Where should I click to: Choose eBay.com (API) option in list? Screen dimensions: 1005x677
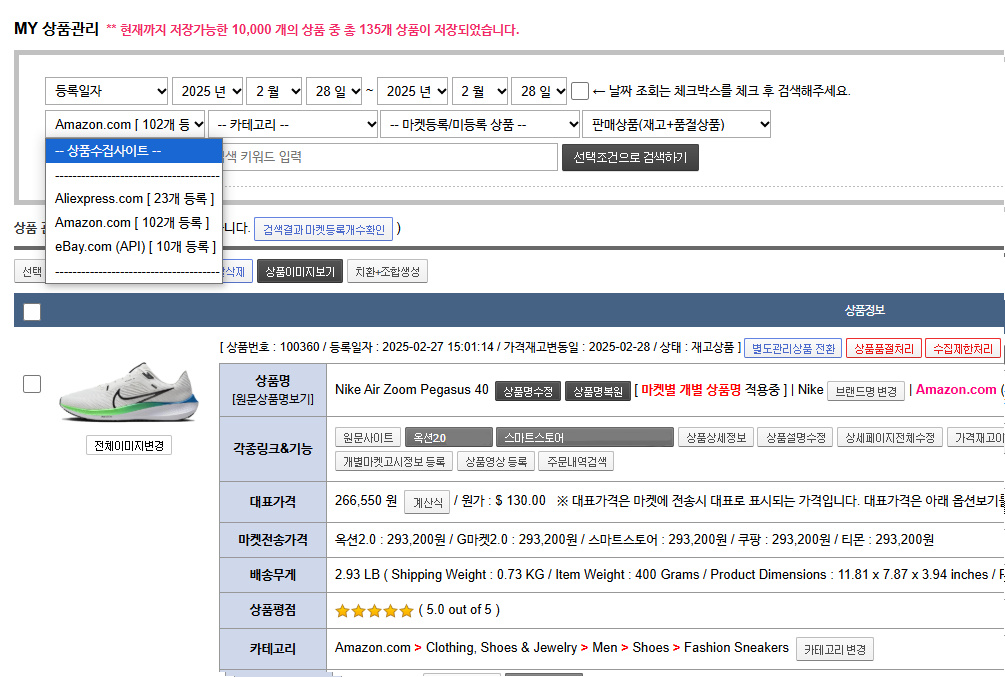coord(134,247)
